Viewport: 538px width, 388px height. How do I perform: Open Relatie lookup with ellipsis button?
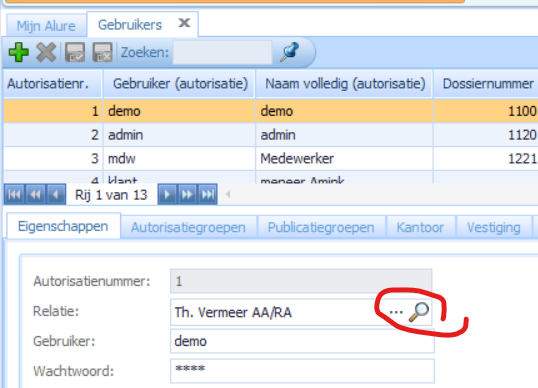point(396,312)
